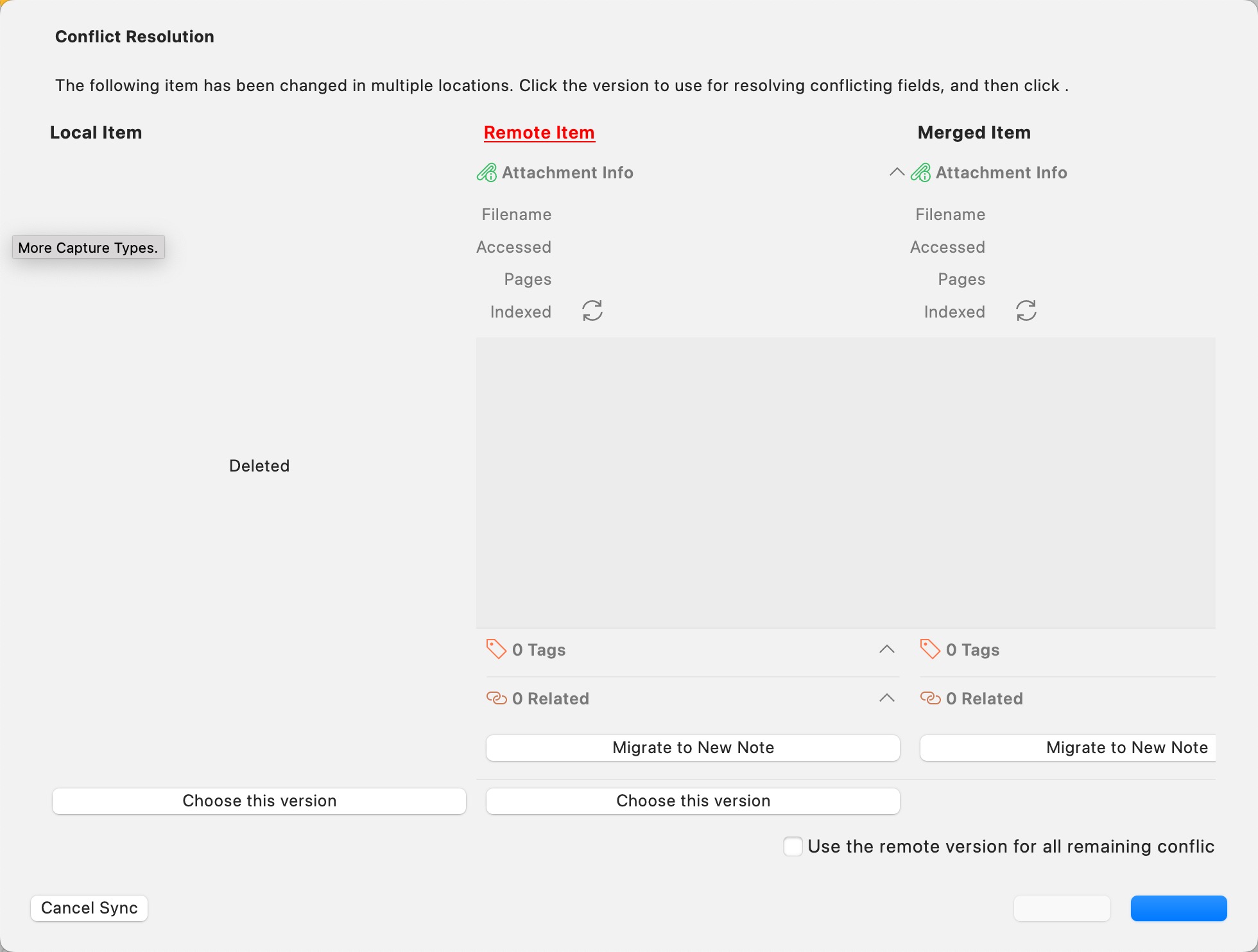The height and width of the screenshot is (952, 1258).
Task: Select the Remote Item heading link
Action: click(539, 132)
